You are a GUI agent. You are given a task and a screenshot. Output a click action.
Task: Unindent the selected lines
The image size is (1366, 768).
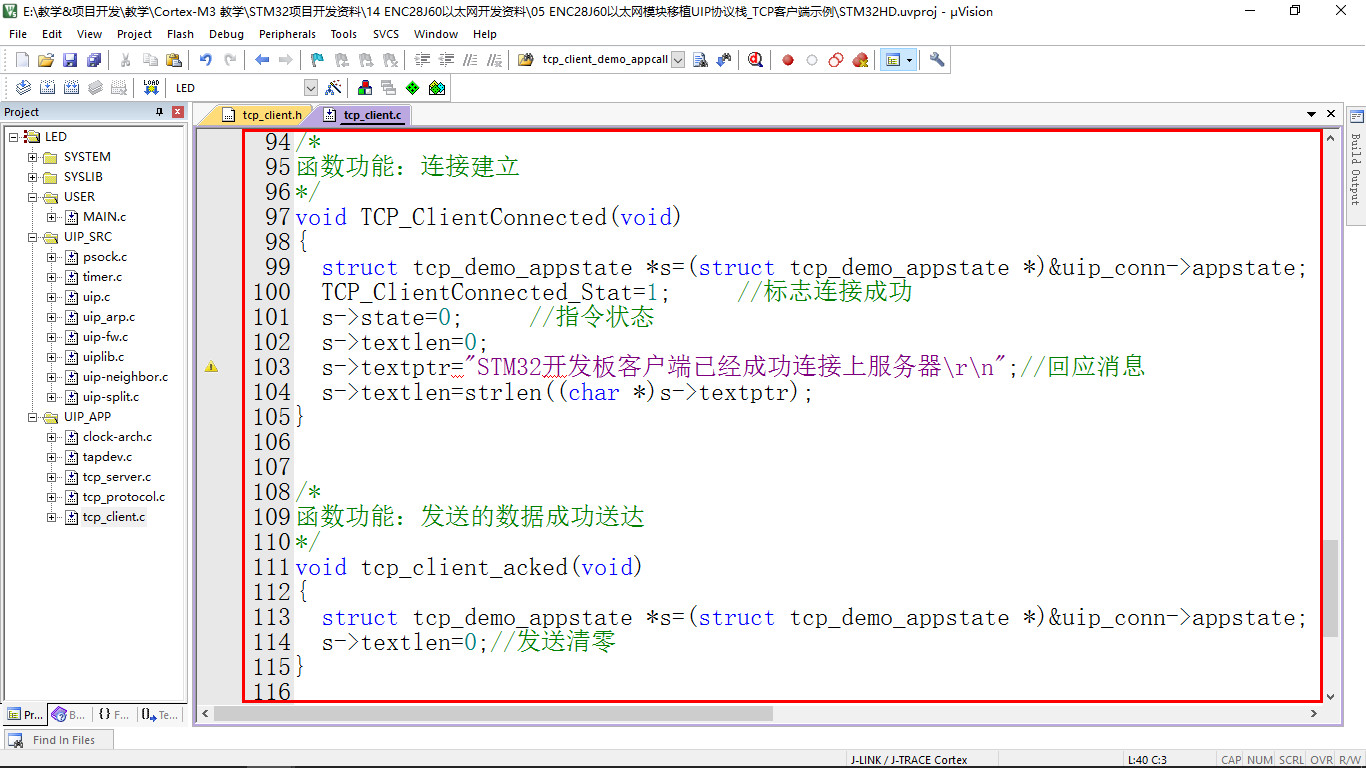(x=446, y=60)
